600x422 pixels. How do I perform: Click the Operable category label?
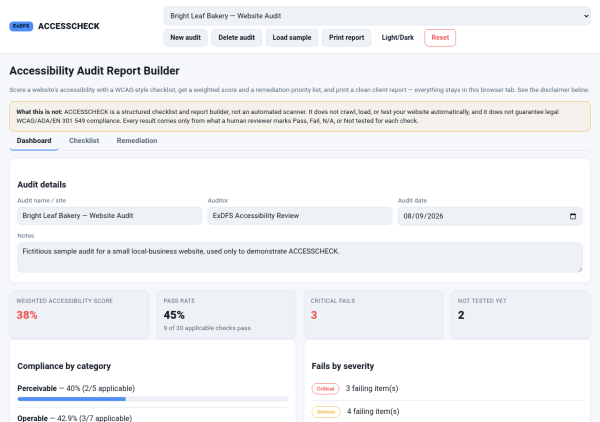point(33,418)
